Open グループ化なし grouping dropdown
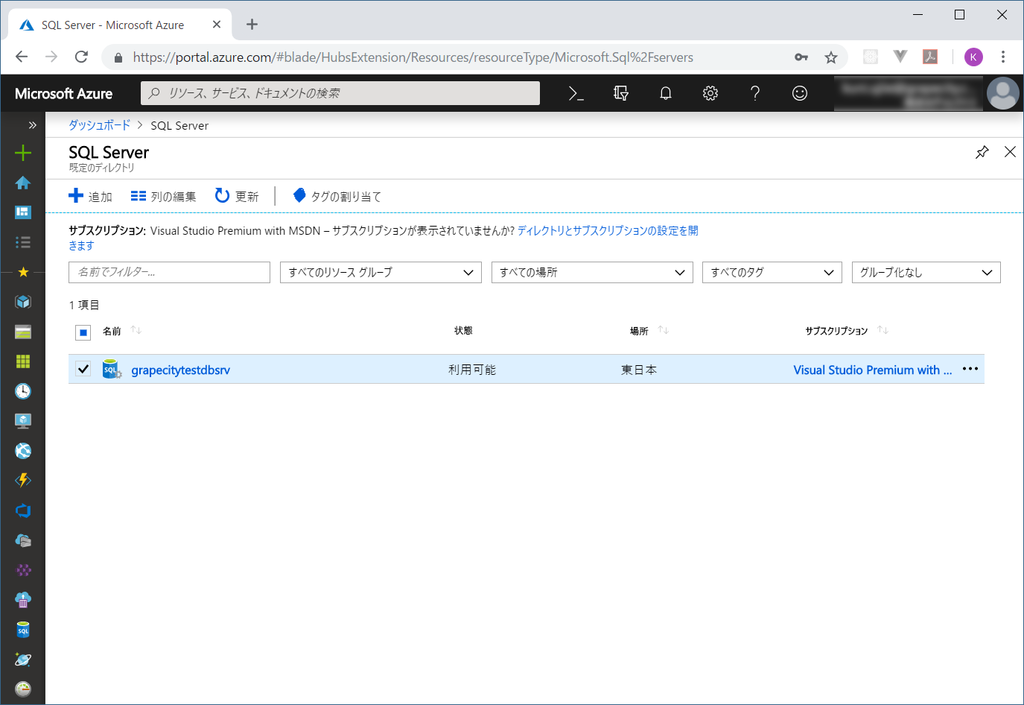The height and width of the screenshot is (705, 1024). point(926,272)
